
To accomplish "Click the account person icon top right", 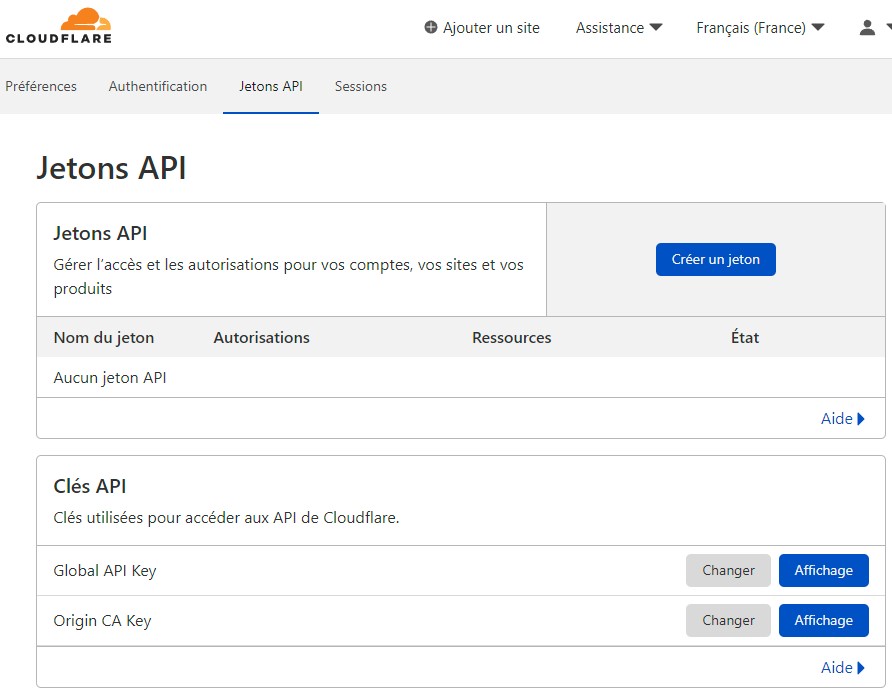I will pos(866,28).
